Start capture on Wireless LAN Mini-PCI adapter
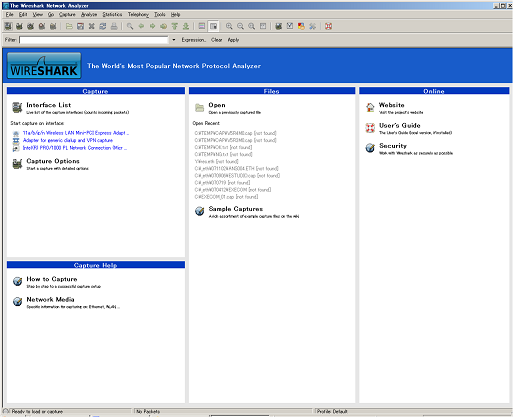This screenshot has width=513, height=417. coord(76,133)
